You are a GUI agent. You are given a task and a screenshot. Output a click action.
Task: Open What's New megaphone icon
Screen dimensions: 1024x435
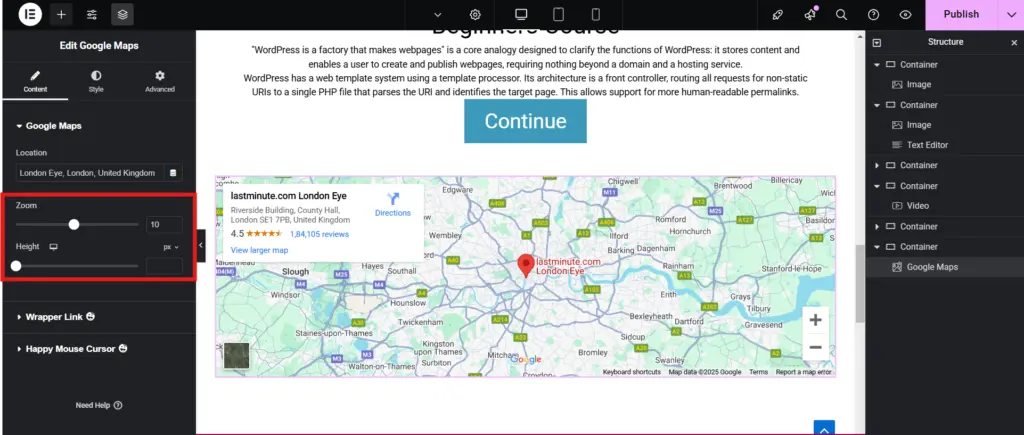click(x=810, y=14)
